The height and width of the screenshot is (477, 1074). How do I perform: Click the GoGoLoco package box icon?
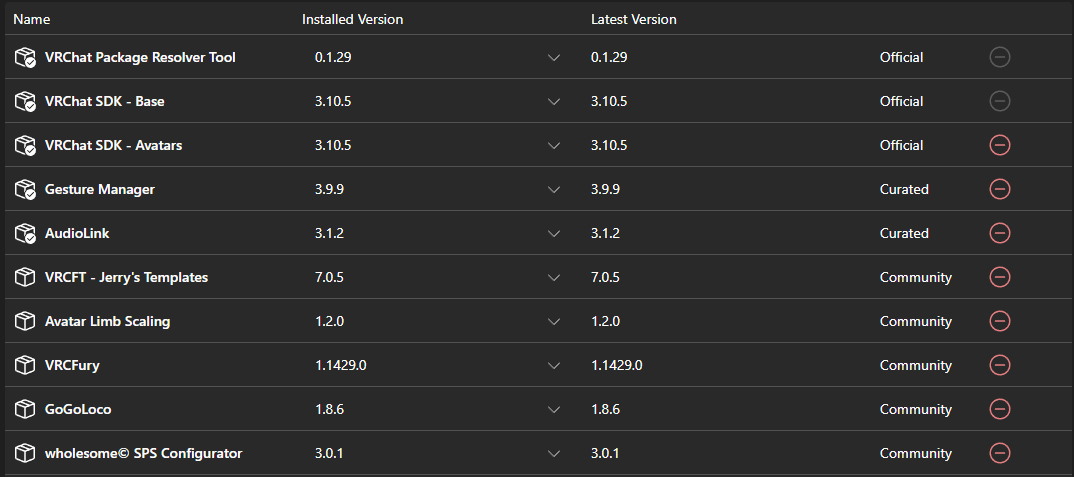tap(25, 409)
